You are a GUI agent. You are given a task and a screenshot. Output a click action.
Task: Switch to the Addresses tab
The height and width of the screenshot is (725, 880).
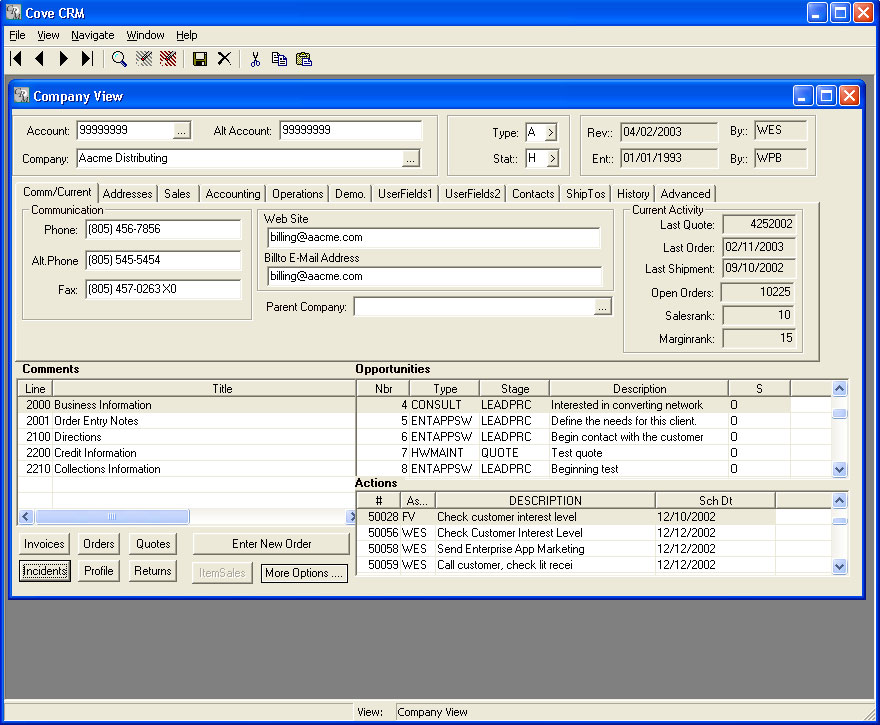127,194
